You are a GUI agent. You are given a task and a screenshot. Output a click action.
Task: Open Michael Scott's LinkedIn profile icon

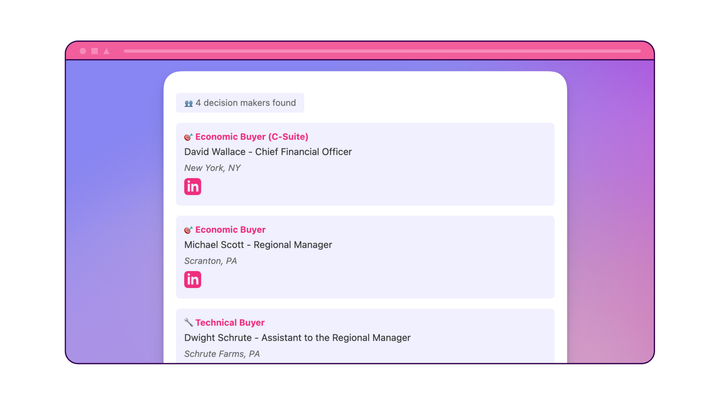pos(193,280)
